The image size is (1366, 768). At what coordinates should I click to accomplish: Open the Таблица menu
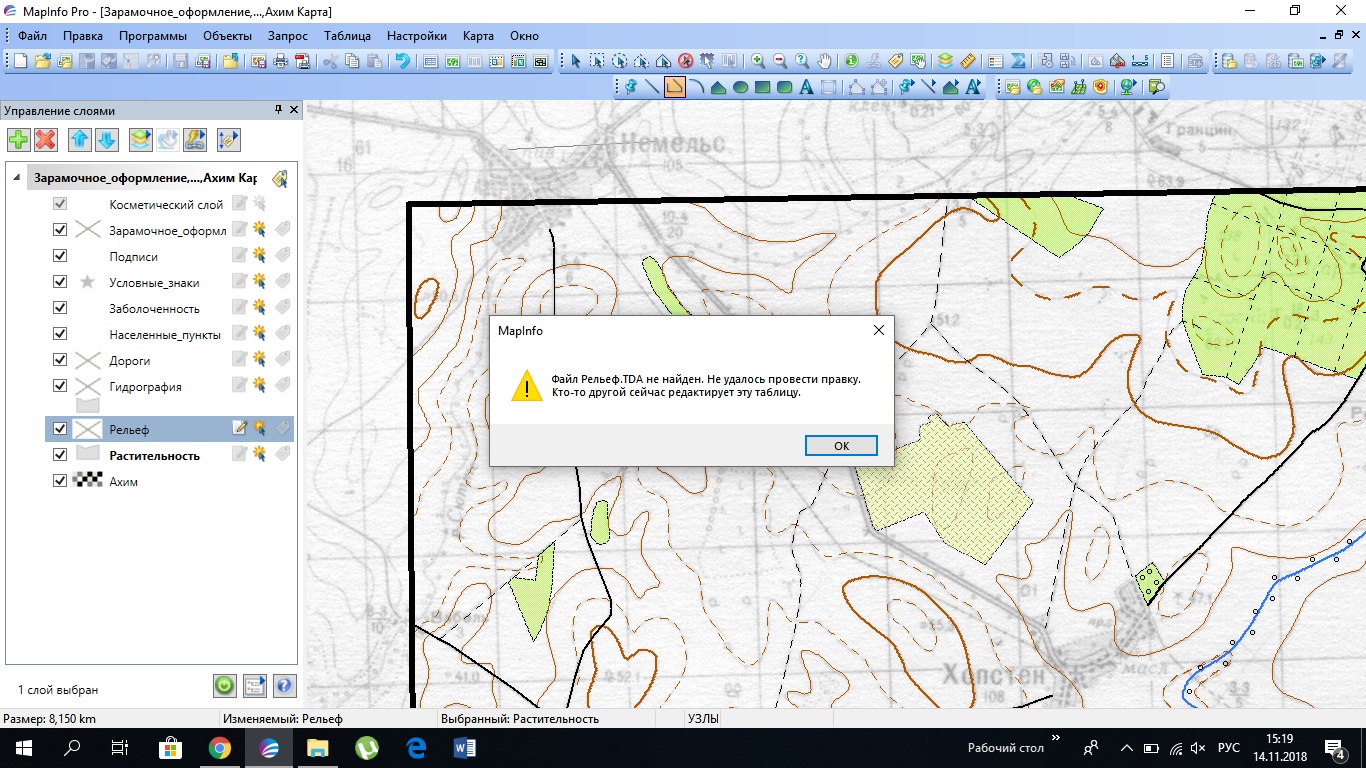pos(347,36)
